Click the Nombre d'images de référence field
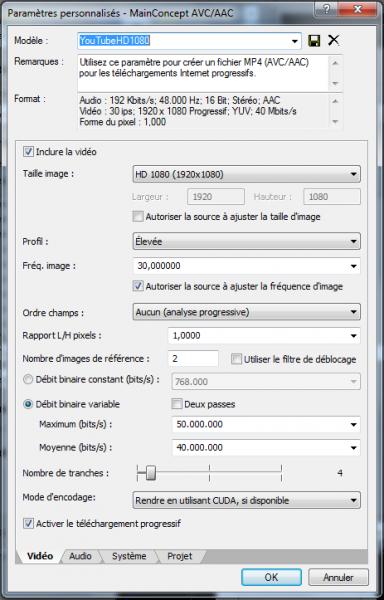 point(193,359)
